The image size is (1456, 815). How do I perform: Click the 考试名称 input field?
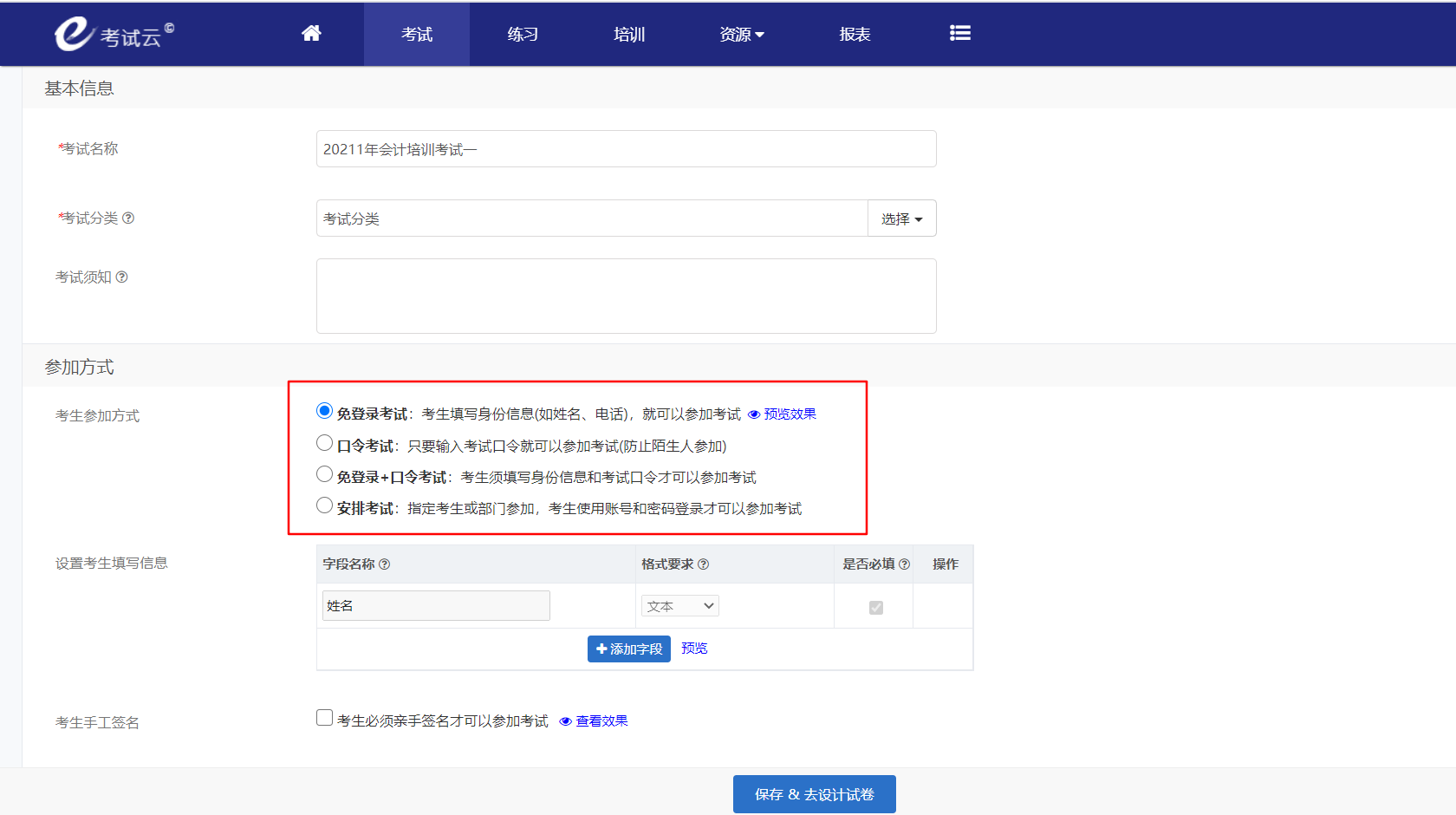pyautogui.click(x=627, y=149)
